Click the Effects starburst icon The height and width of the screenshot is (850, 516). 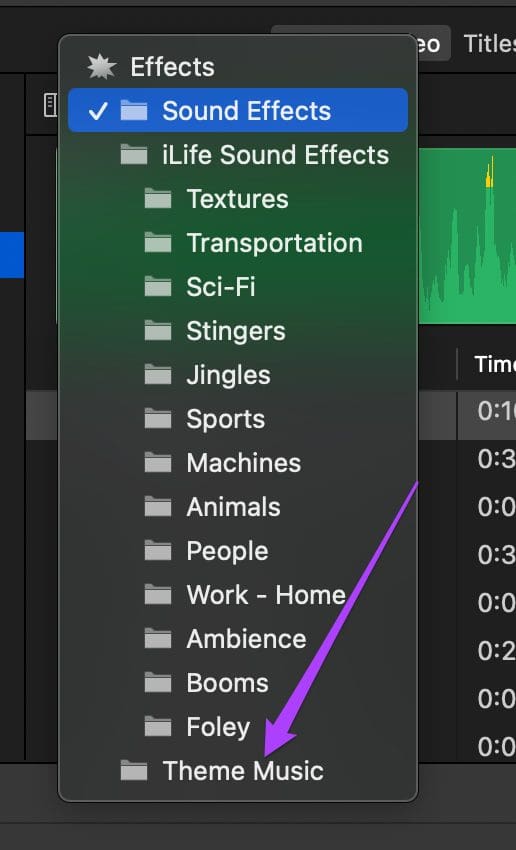point(102,67)
